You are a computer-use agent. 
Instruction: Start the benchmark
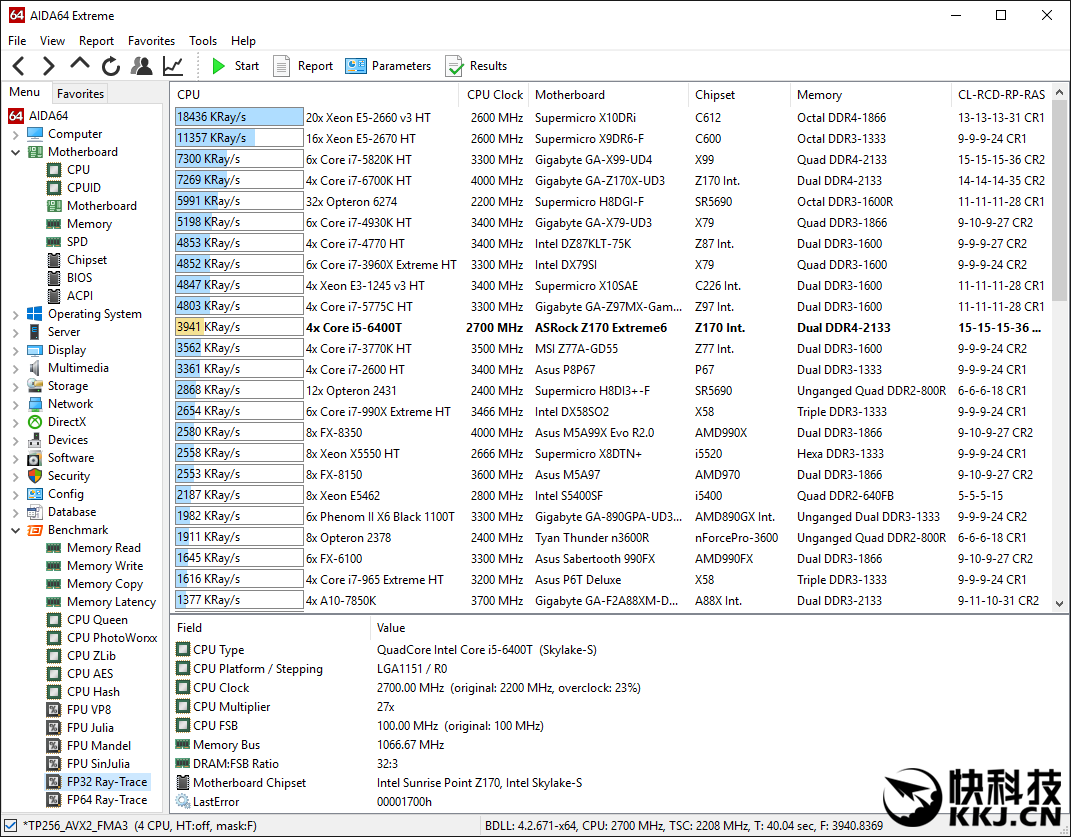click(x=235, y=66)
